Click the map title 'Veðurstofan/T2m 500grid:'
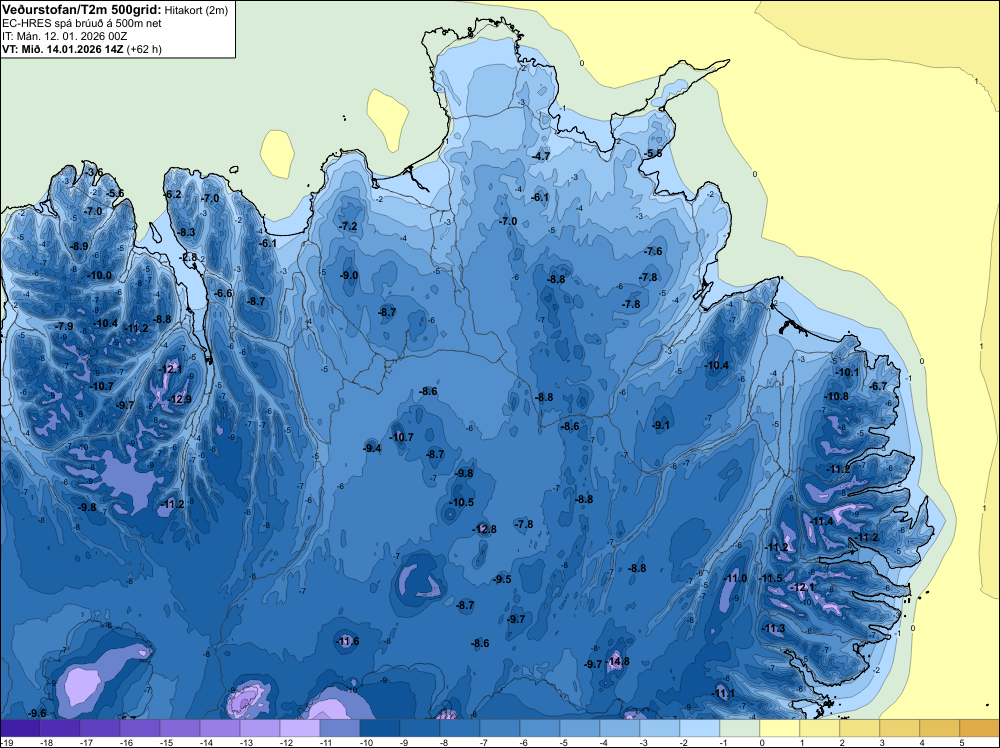1000x748 pixels. tap(82, 10)
